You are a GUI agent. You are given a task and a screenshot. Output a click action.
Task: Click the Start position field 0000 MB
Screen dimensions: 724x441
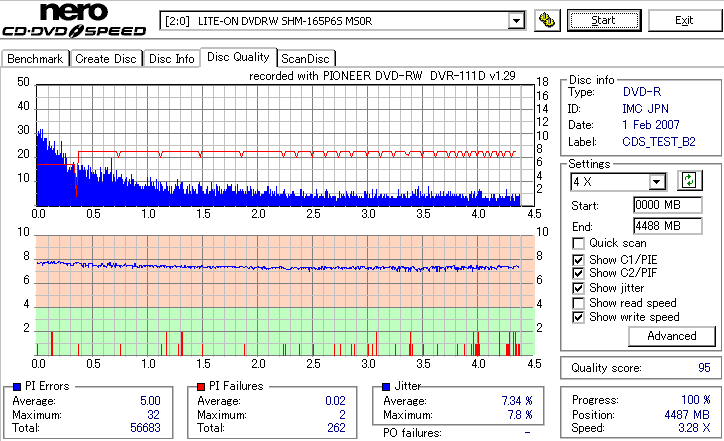668,205
